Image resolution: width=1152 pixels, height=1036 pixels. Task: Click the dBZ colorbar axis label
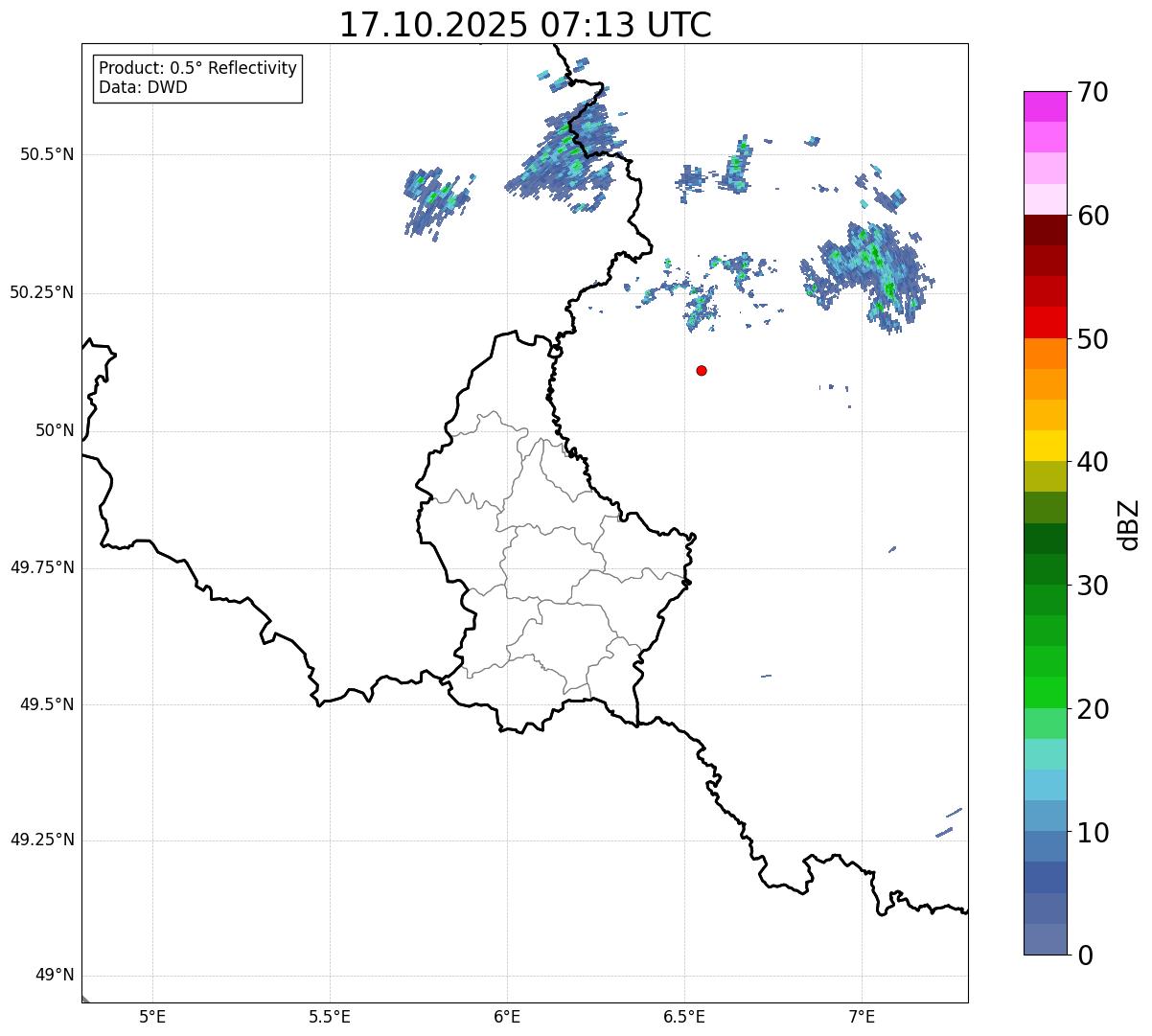pos(1129,523)
